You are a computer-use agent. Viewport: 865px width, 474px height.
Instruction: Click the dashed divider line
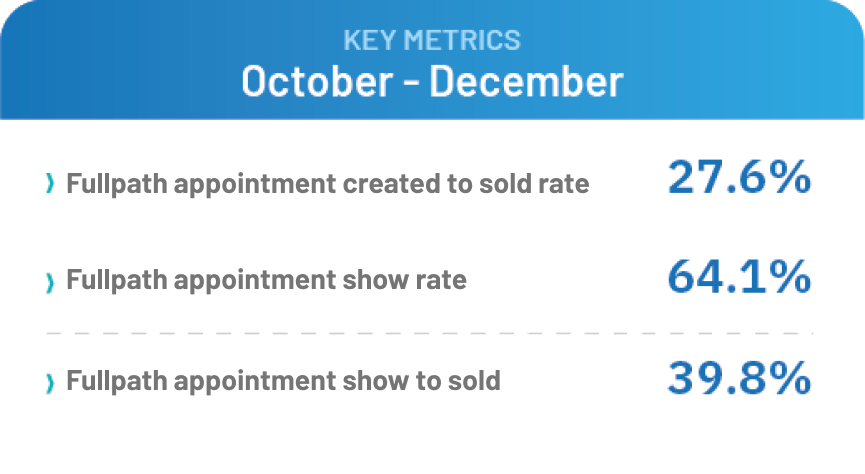430,333
